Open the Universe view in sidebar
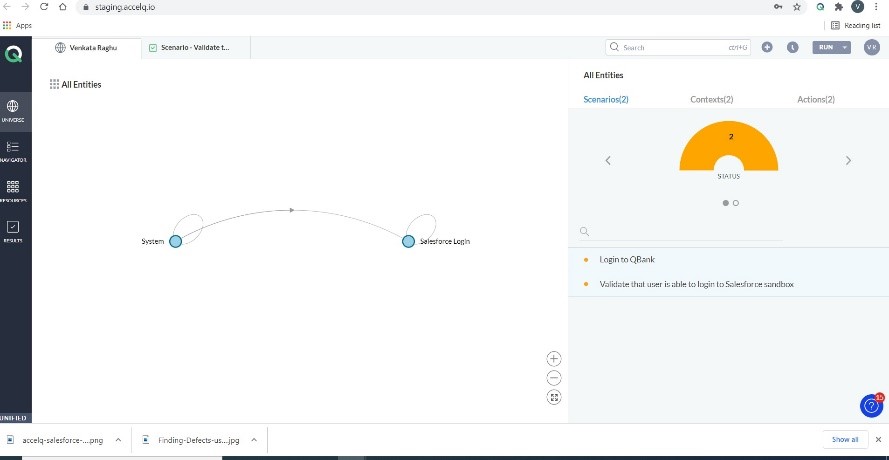889x460 pixels. pyautogui.click(x=13, y=108)
